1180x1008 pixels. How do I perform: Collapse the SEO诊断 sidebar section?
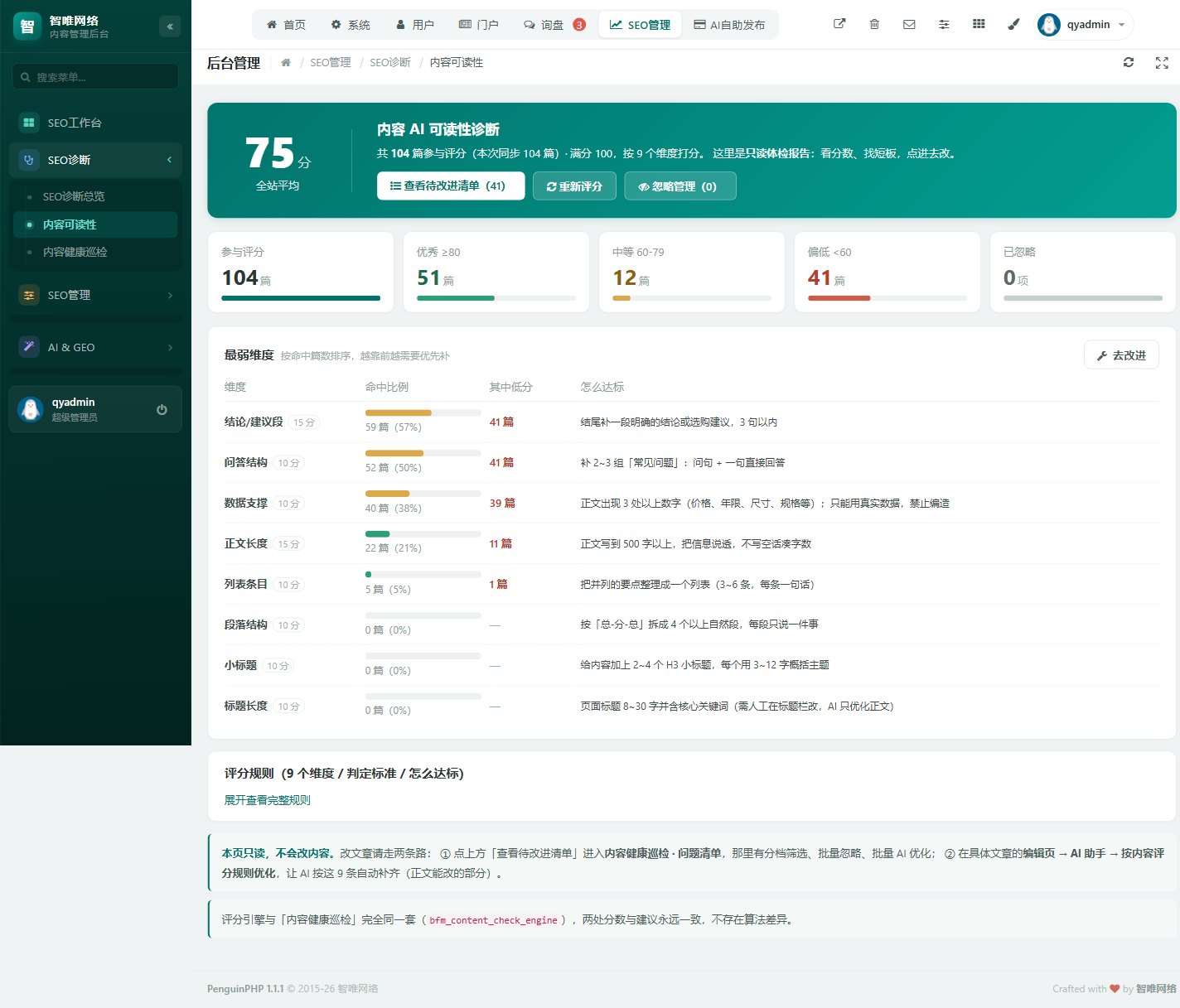pyautogui.click(x=95, y=160)
